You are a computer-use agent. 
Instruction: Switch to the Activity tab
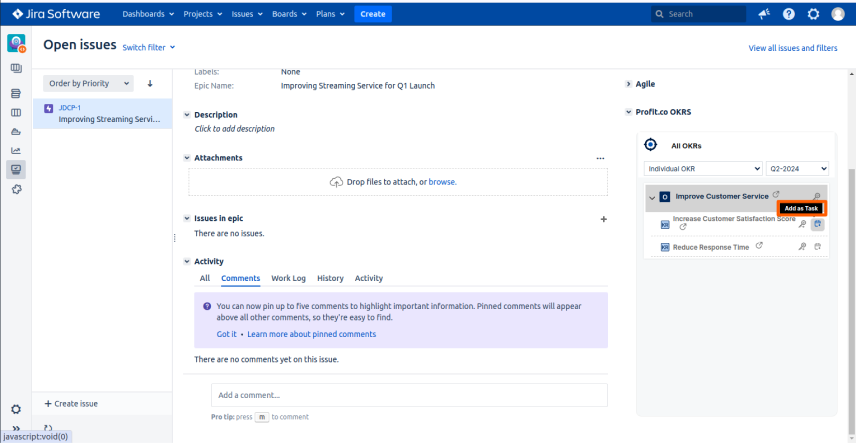pyautogui.click(x=369, y=278)
